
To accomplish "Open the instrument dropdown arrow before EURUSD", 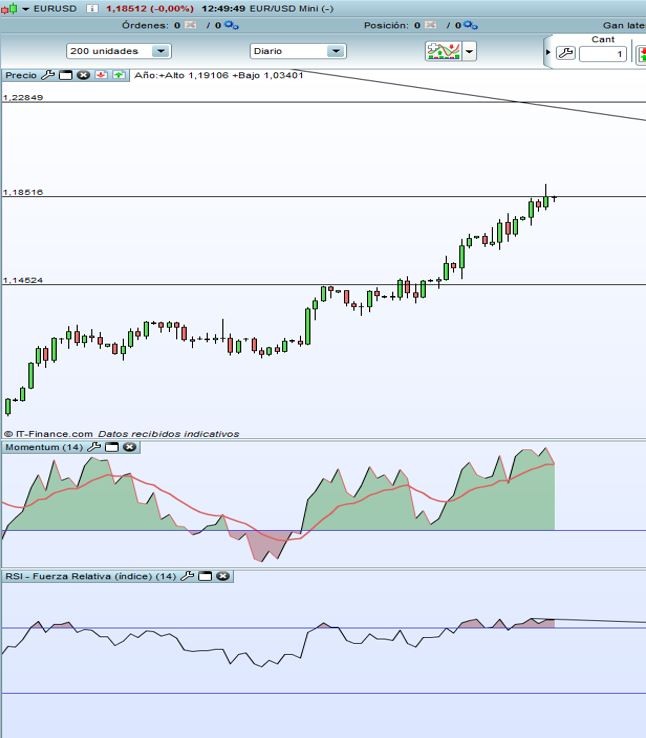I will [x=26, y=9].
